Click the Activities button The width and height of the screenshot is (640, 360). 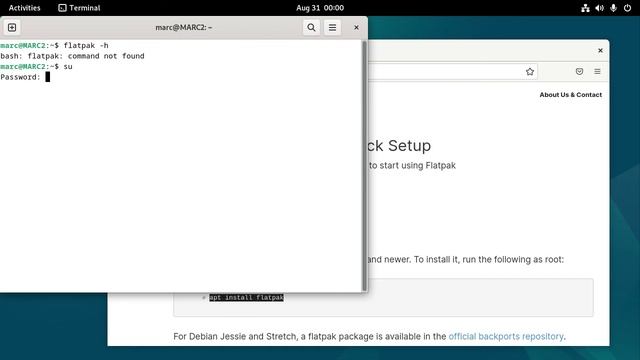tap(24, 8)
